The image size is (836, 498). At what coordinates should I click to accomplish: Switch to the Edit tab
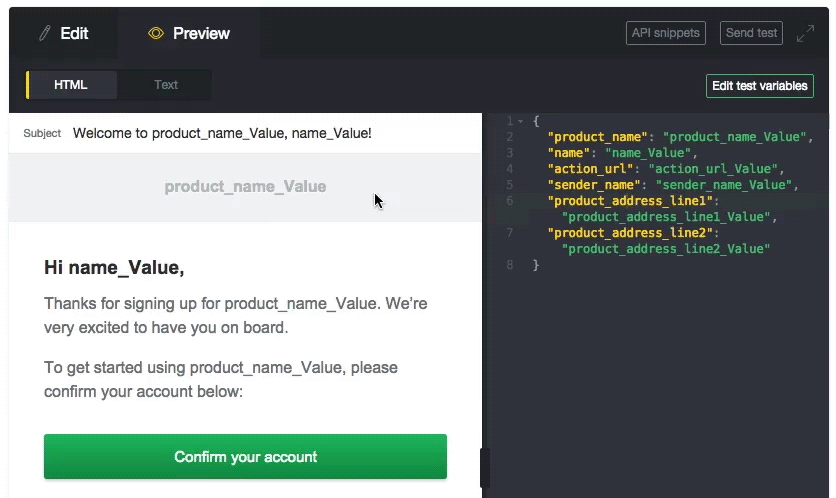point(63,33)
